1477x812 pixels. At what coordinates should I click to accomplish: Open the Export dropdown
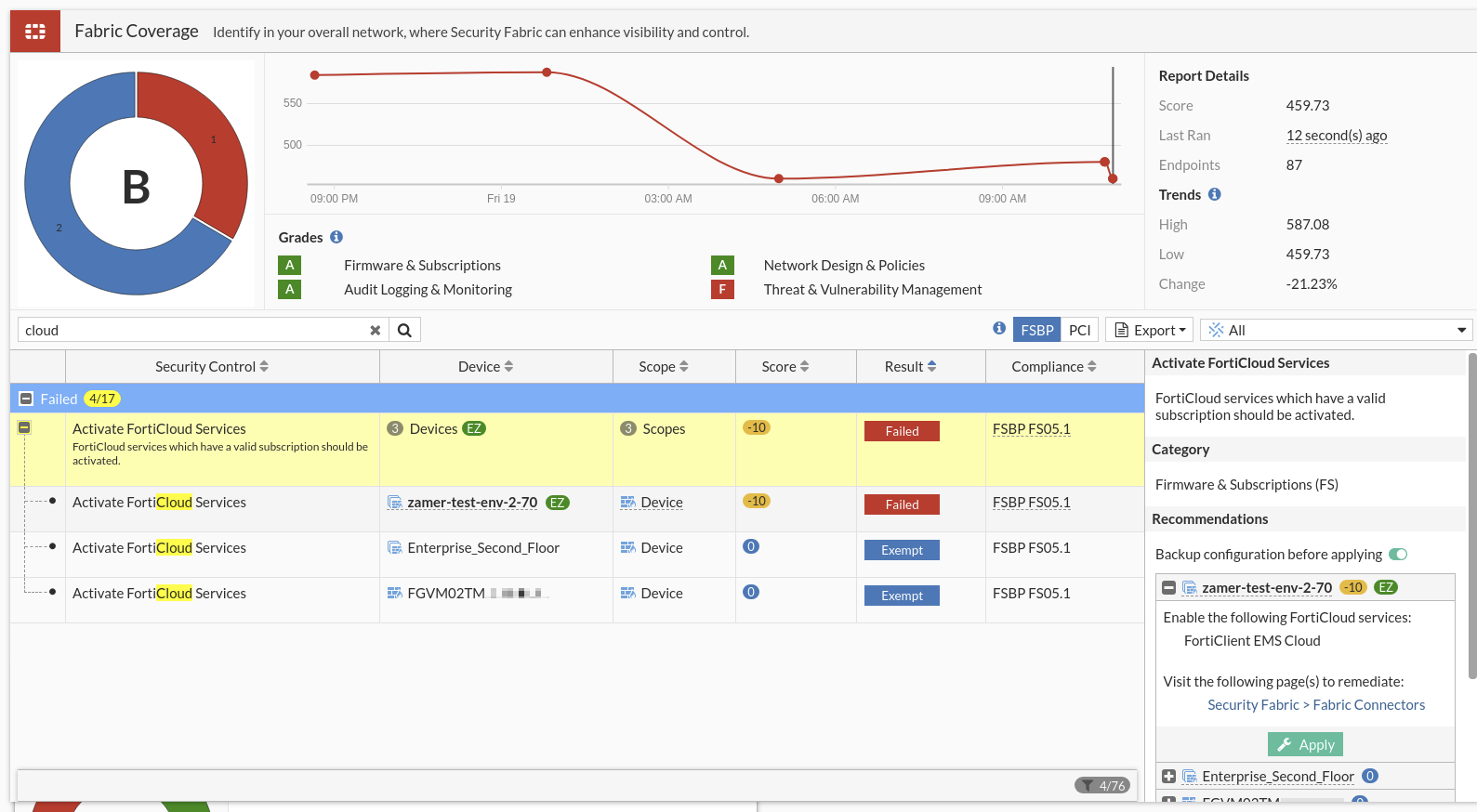point(1150,330)
